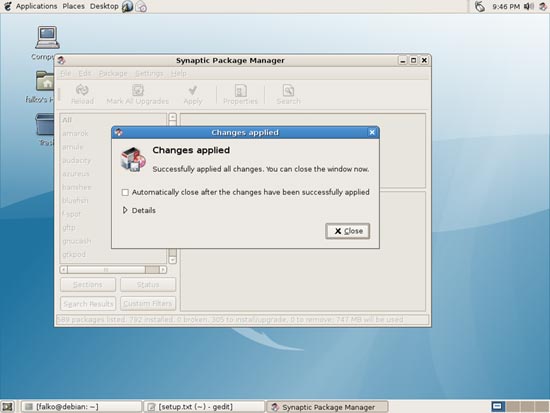Open the Properties toolbar icon
This screenshot has height=413, width=550.
click(240, 94)
